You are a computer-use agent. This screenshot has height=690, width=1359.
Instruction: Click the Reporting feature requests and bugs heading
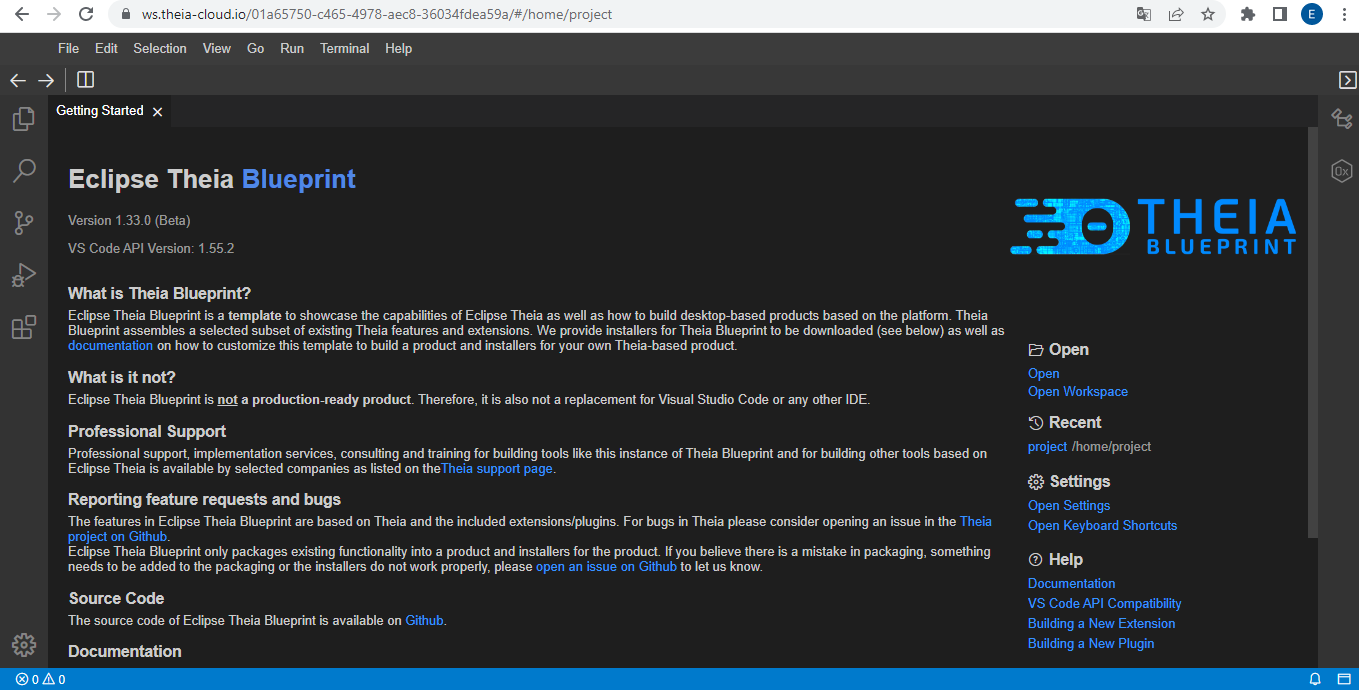click(x=205, y=499)
